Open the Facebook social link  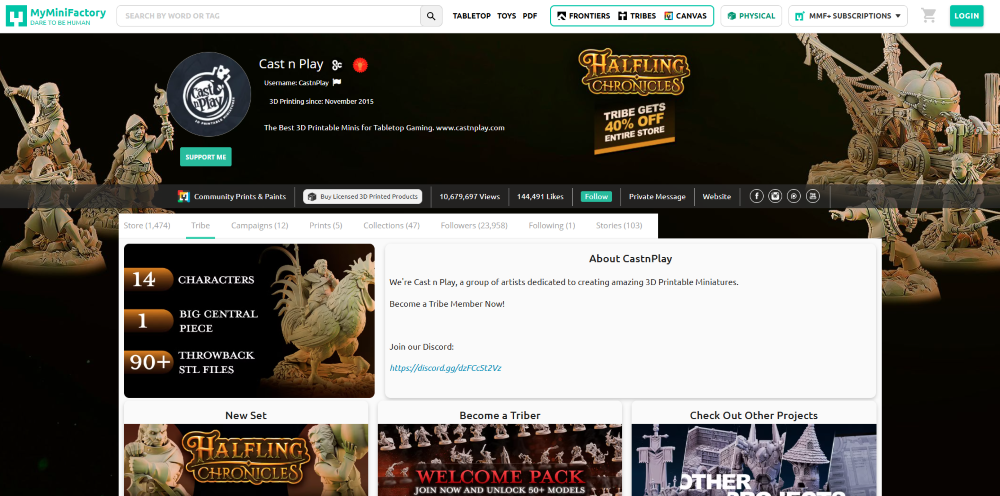pyautogui.click(x=756, y=196)
